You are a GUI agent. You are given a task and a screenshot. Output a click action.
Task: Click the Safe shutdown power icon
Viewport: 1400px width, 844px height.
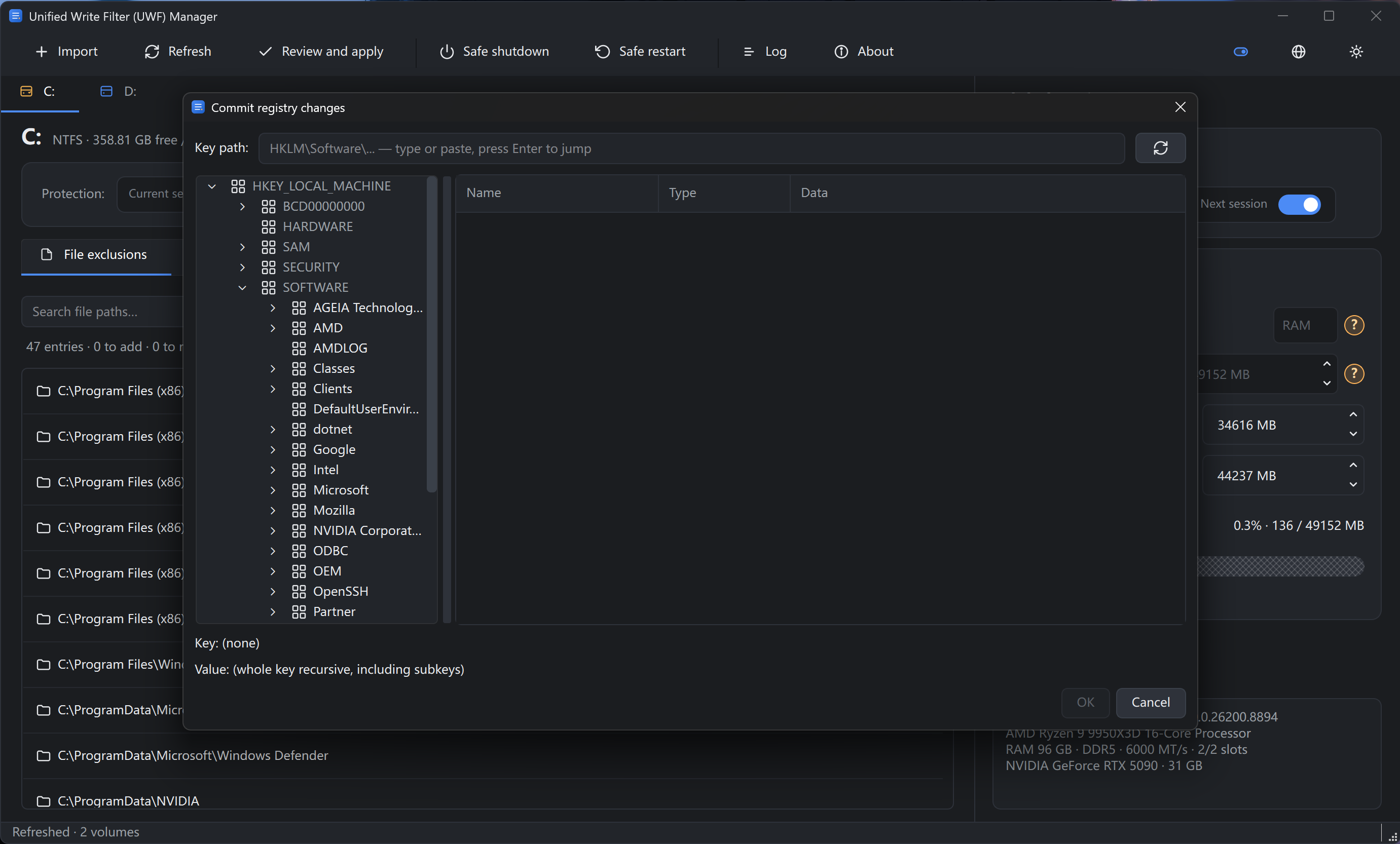447,52
